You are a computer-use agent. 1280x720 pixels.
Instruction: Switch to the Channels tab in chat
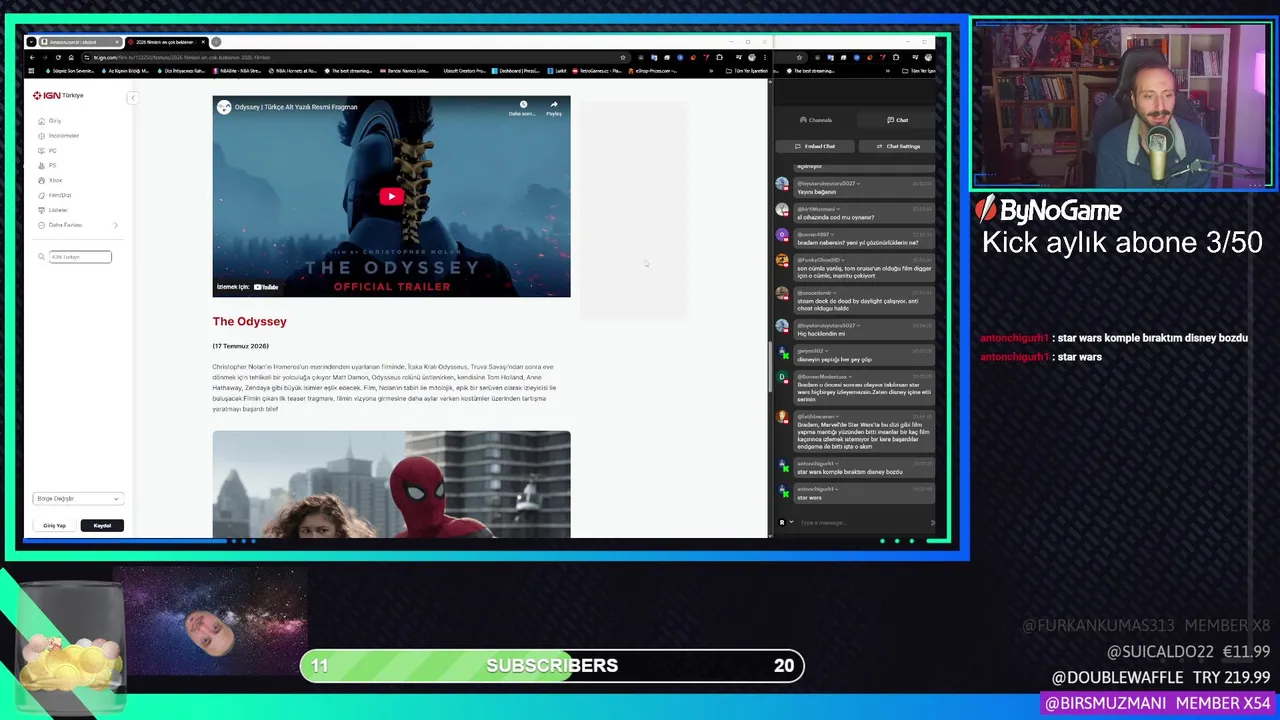point(815,120)
